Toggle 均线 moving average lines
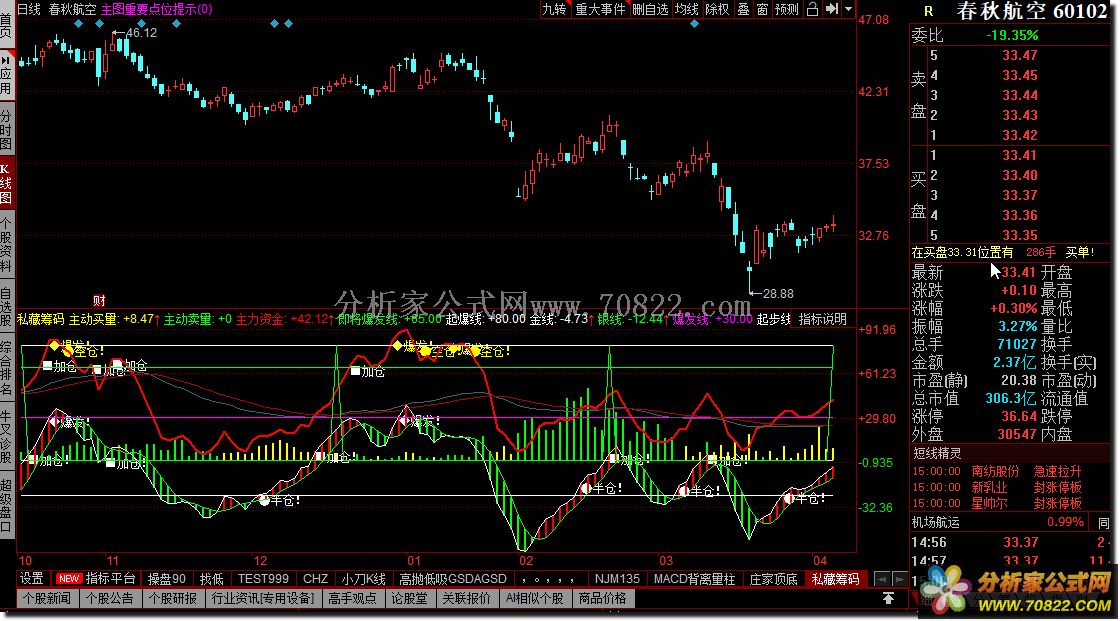 [687, 9]
